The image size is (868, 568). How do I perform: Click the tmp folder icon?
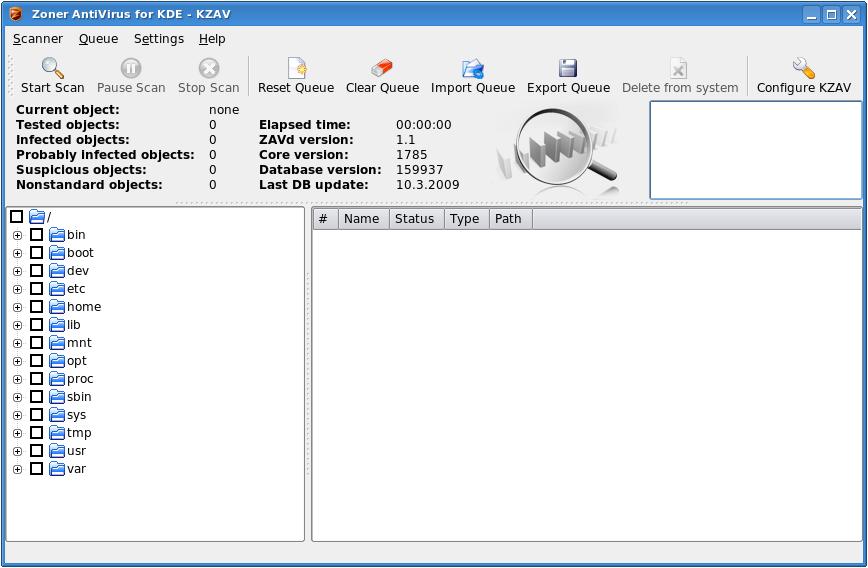pos(57,433)
